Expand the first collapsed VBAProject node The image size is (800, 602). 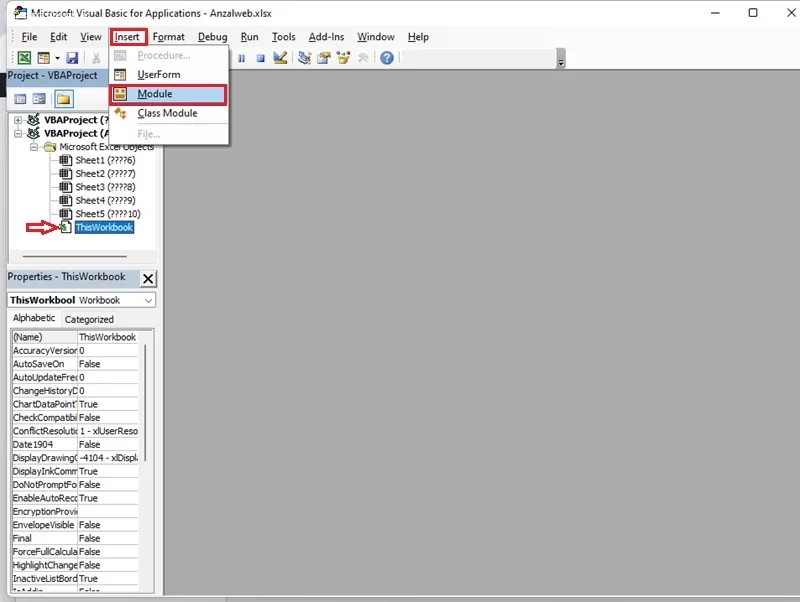[x=18, y=120]
